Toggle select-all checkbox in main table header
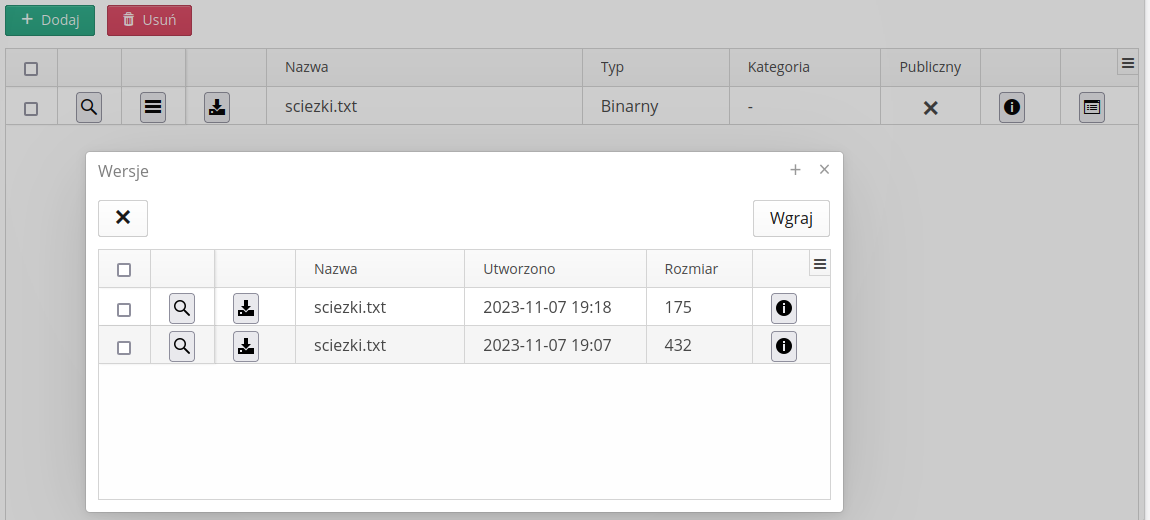1150x520 pixels. 31,69
